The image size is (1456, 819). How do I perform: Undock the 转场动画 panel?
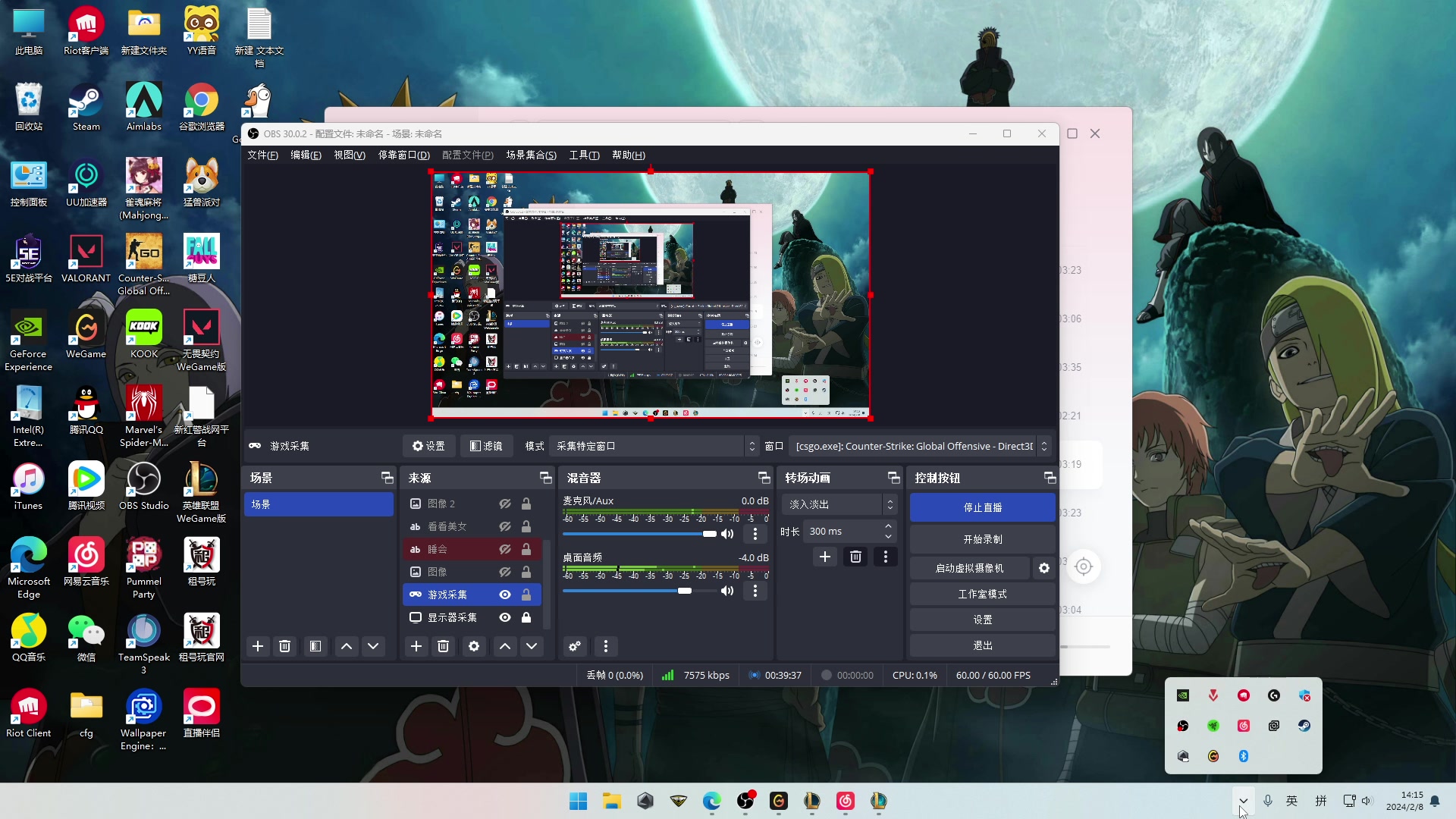[893, 478]
